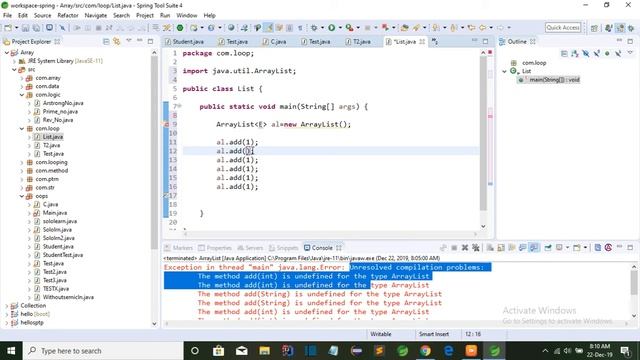This screenshot has height=360, width=640.
Task: Maximize the Outline view
Action: coord(630,41)
